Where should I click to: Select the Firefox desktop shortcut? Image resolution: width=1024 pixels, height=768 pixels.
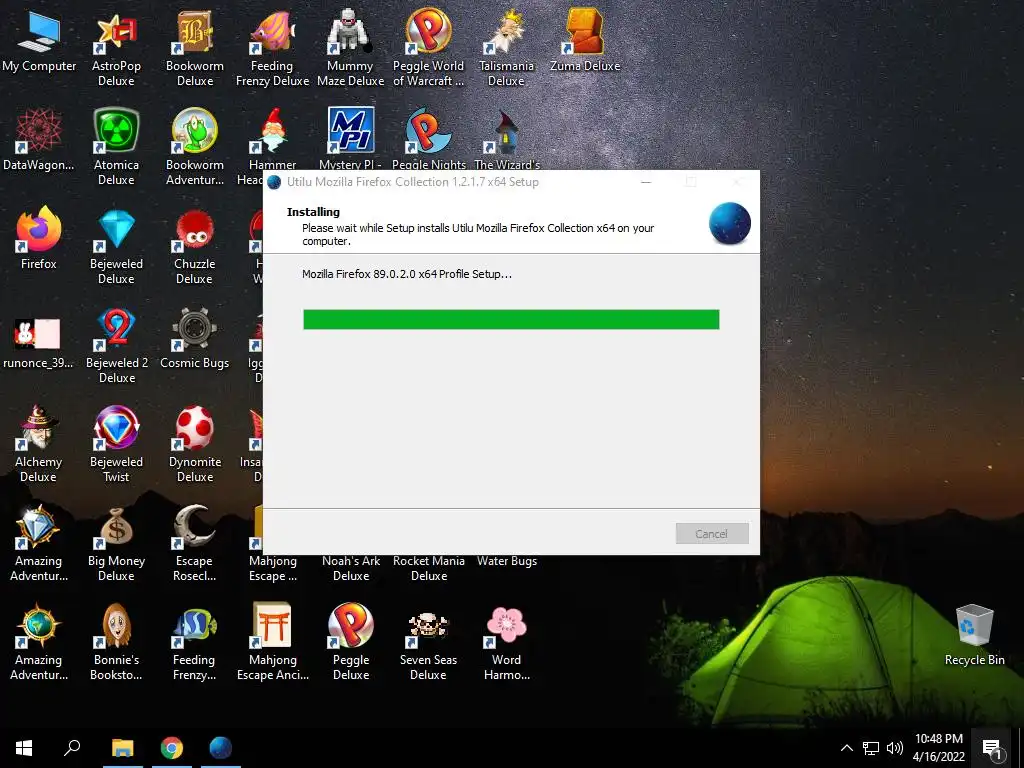[x=39, y=239]
